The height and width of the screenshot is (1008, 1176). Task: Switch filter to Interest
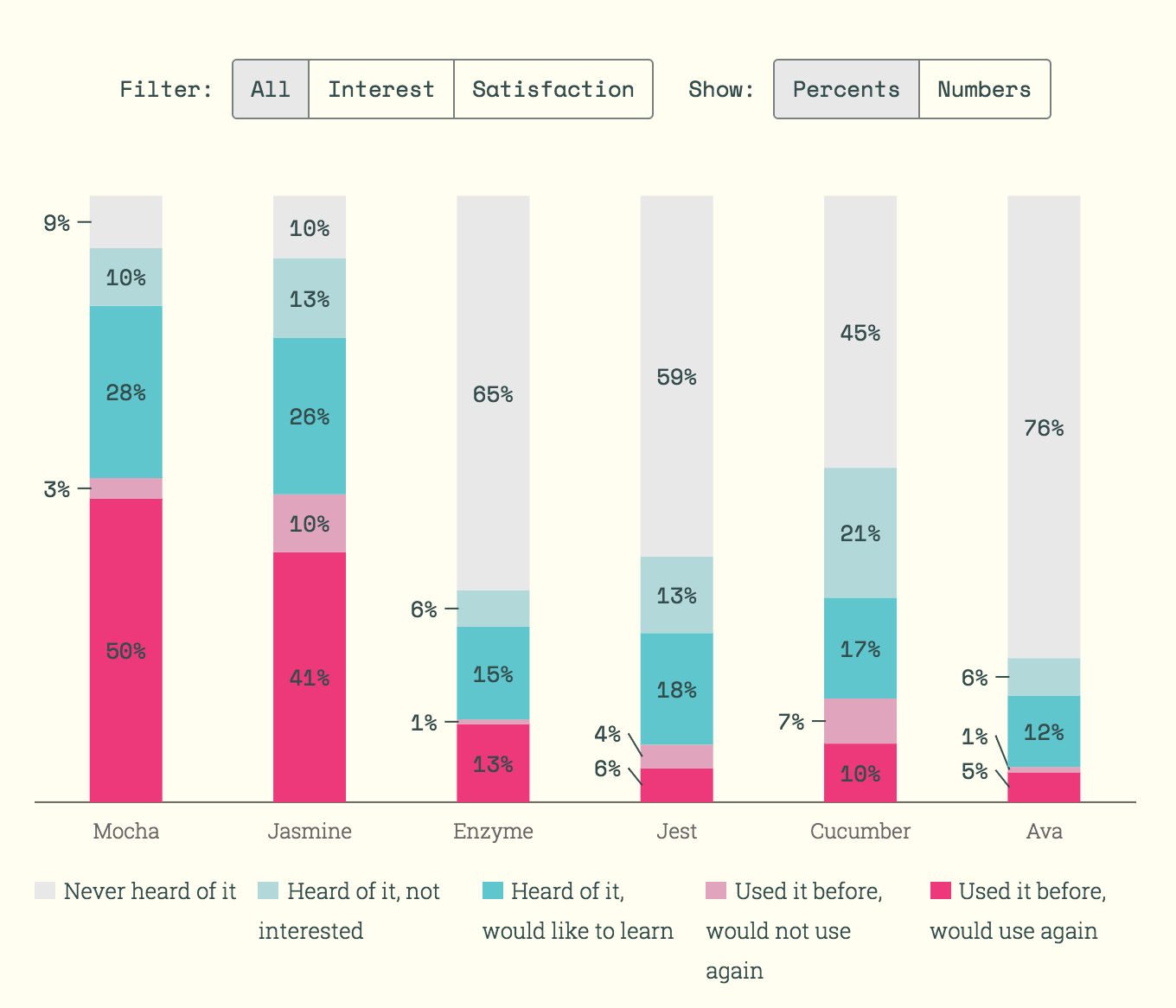pyautogui.click(x=381, y=89)
